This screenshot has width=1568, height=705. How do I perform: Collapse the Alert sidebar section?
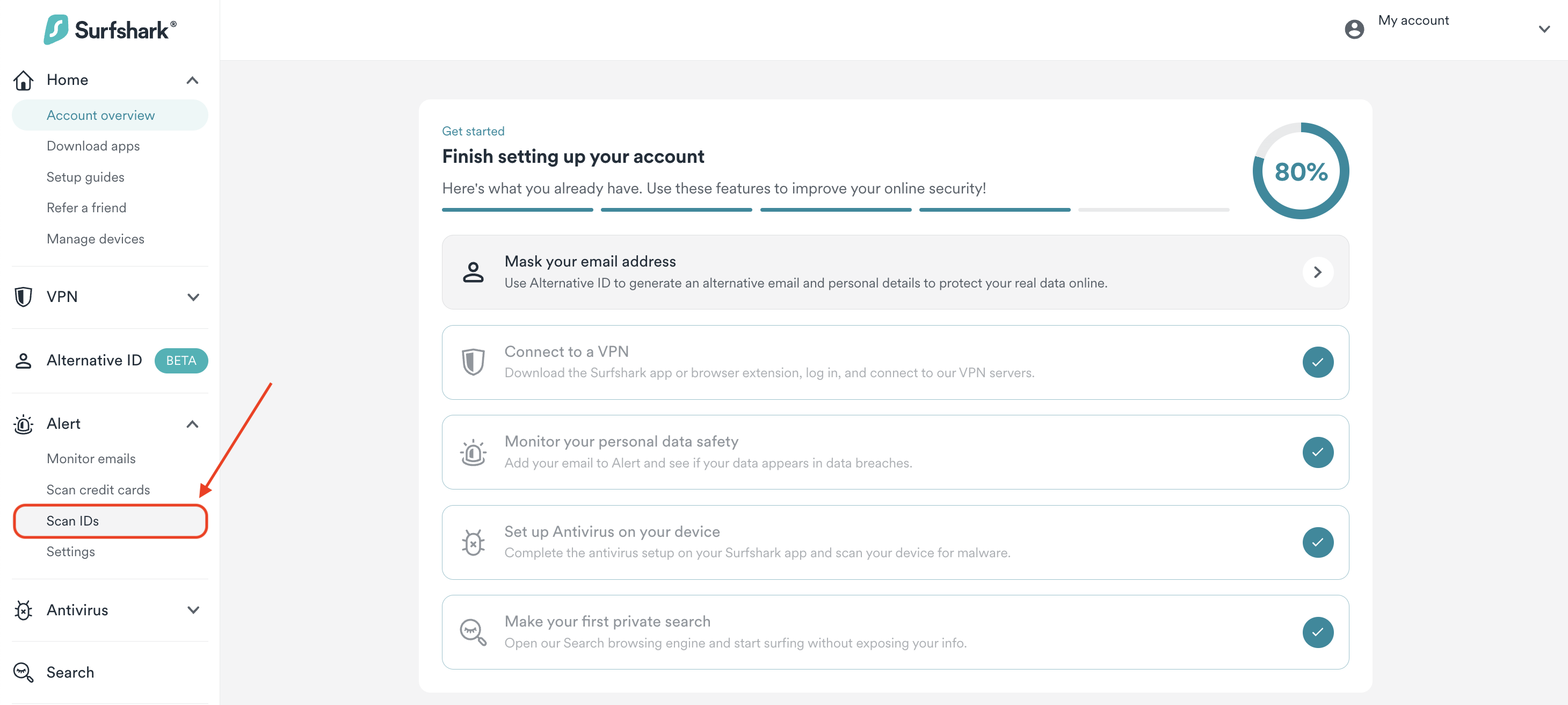(192, 424)
